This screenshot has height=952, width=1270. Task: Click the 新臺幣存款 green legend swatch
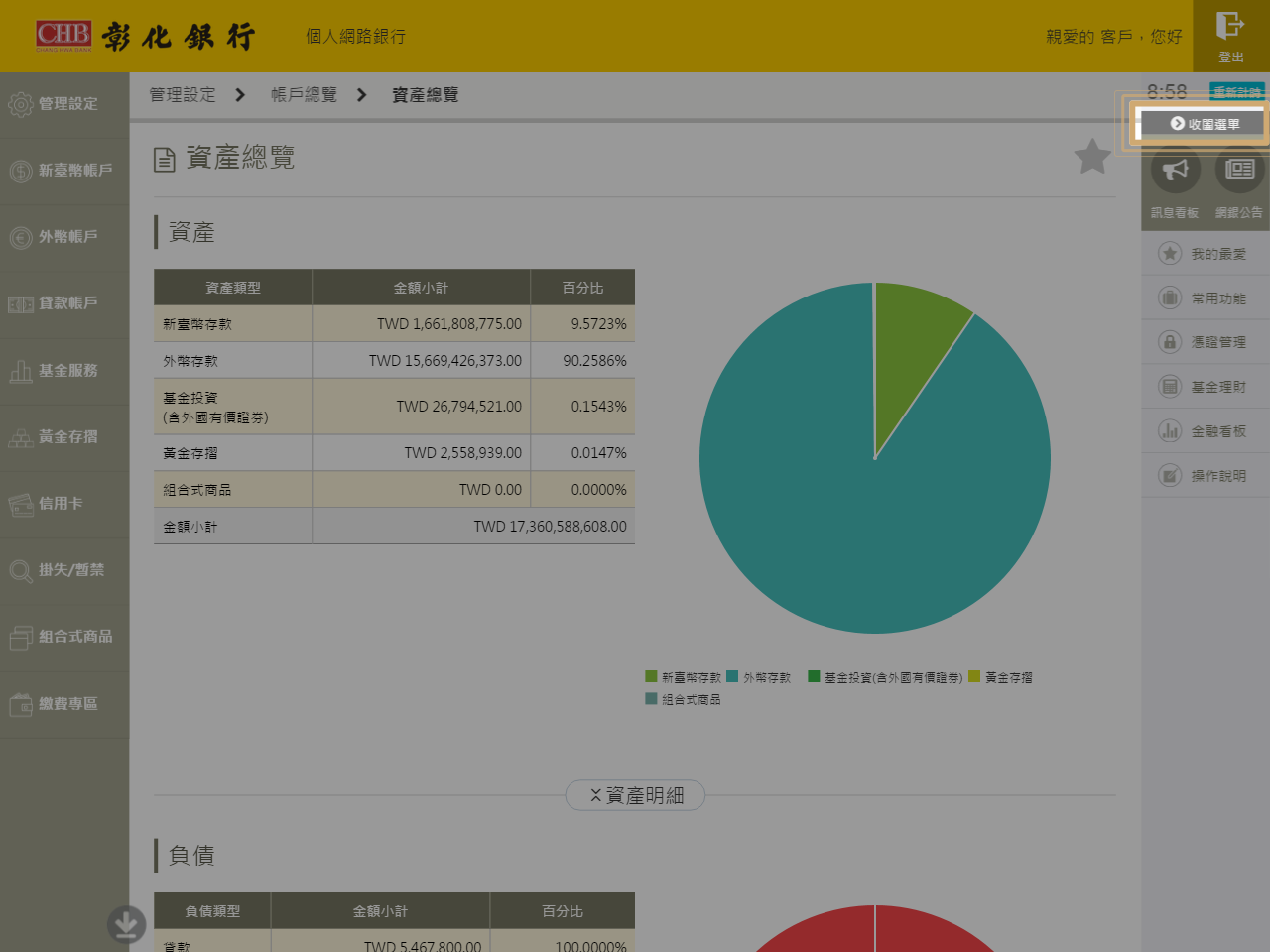(x=651, y=677)
